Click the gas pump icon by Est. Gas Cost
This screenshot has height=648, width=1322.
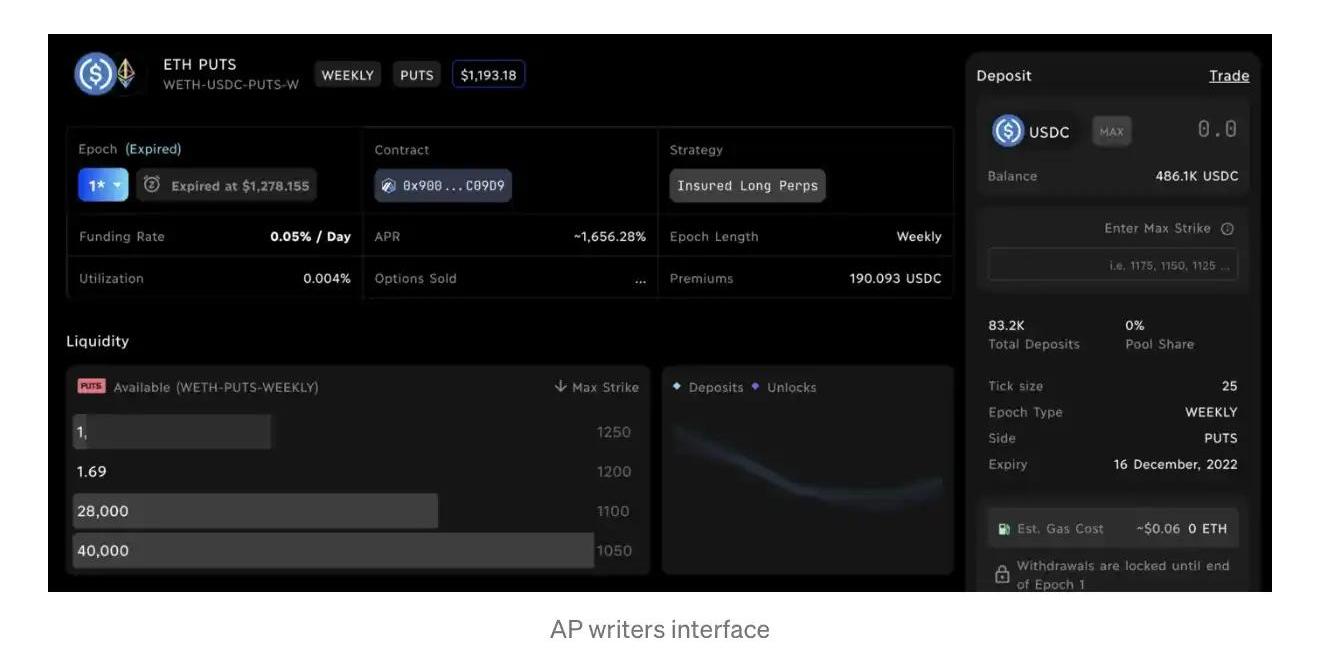[x=1004, y=529]
